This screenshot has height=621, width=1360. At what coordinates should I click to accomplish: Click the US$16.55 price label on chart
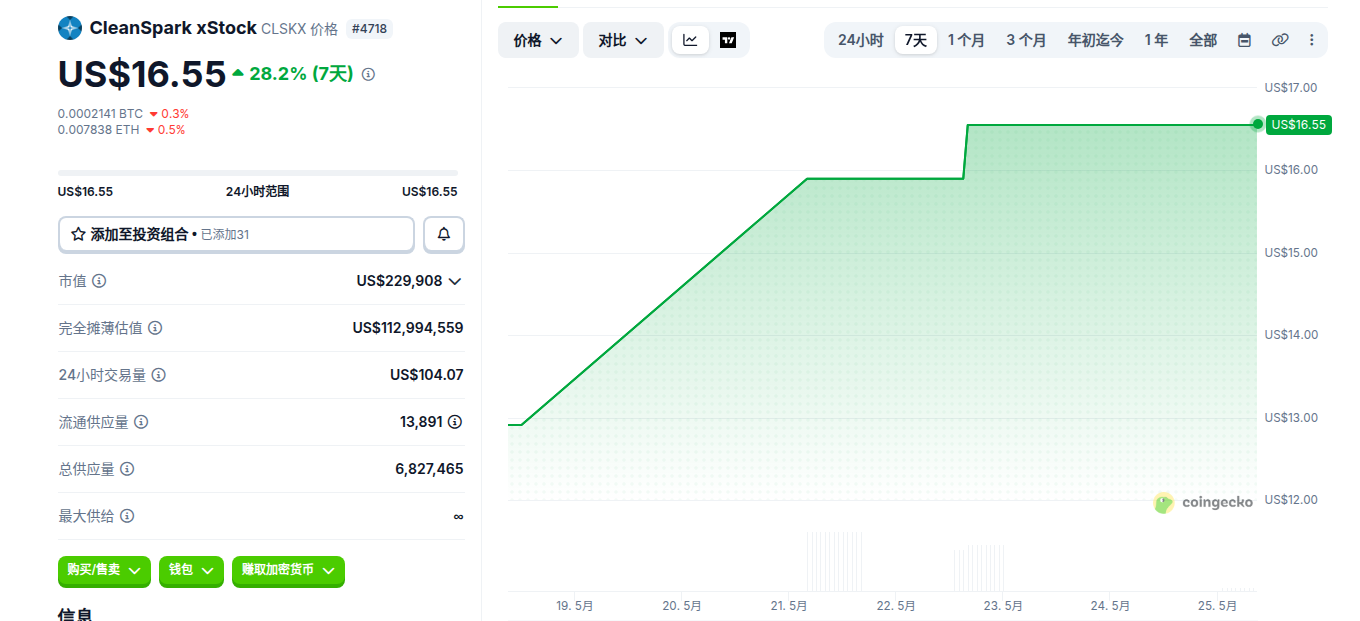click(x=1299, y=125)
